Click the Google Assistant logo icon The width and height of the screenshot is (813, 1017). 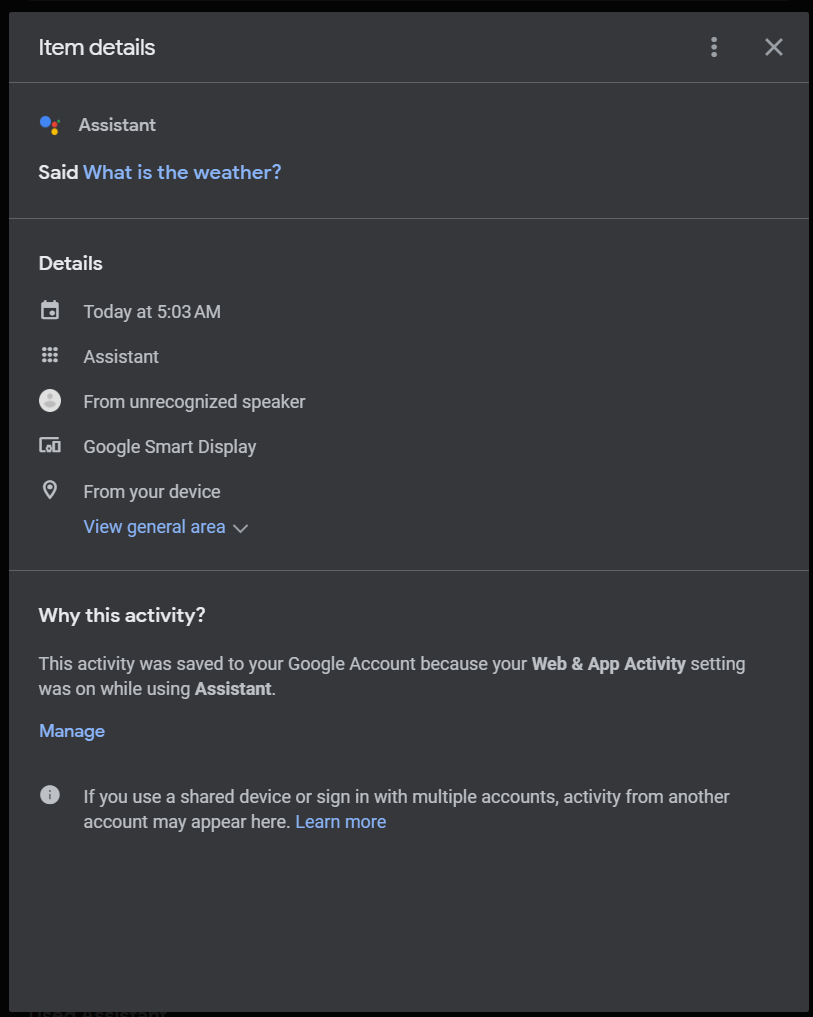coord(50,125)
